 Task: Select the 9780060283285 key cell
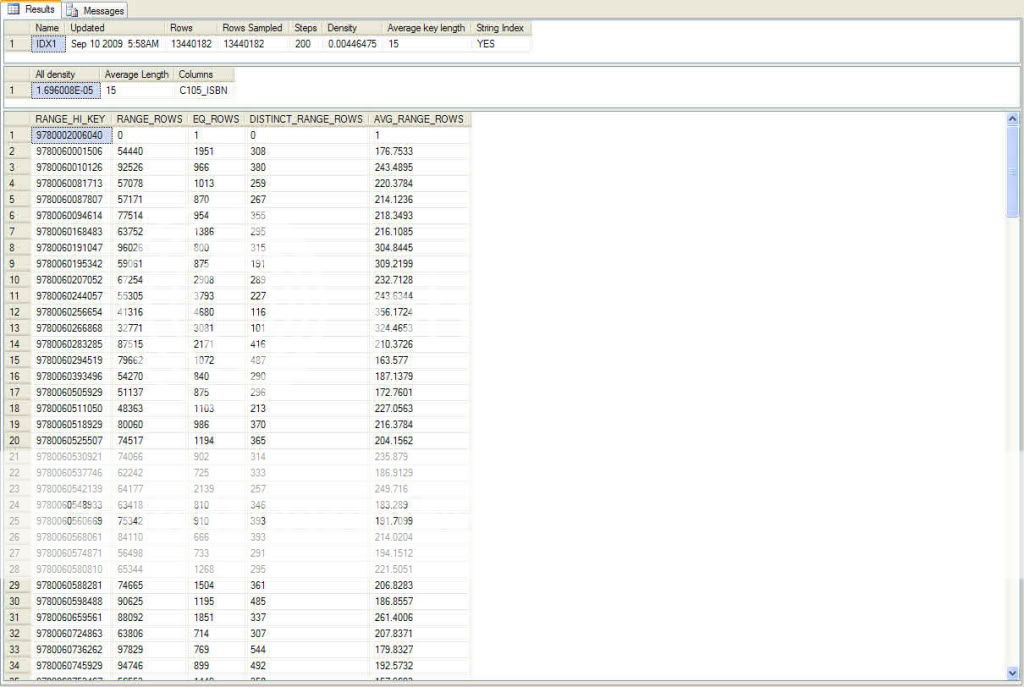(x=71, y=344)
